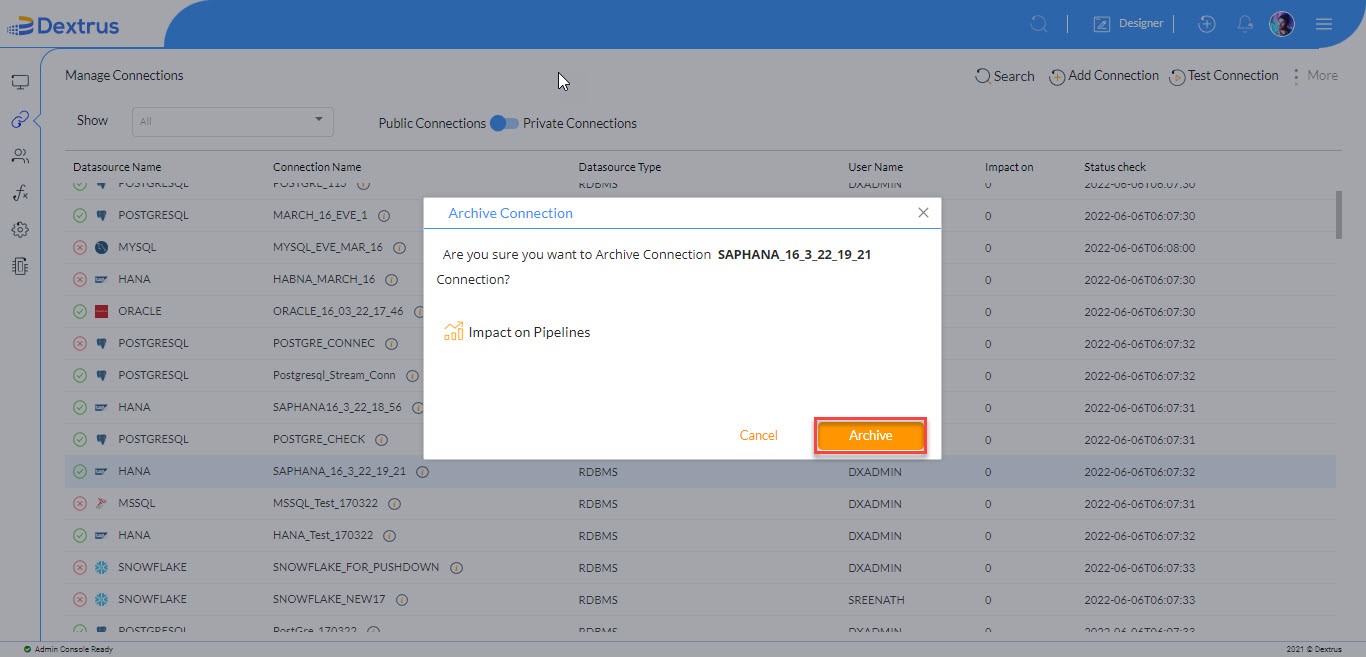This screenshot has height=657, width=1366.
Task: Open the Impact on Pipelines chart icon
Action: pyautogui.click(x=453, y=331)
